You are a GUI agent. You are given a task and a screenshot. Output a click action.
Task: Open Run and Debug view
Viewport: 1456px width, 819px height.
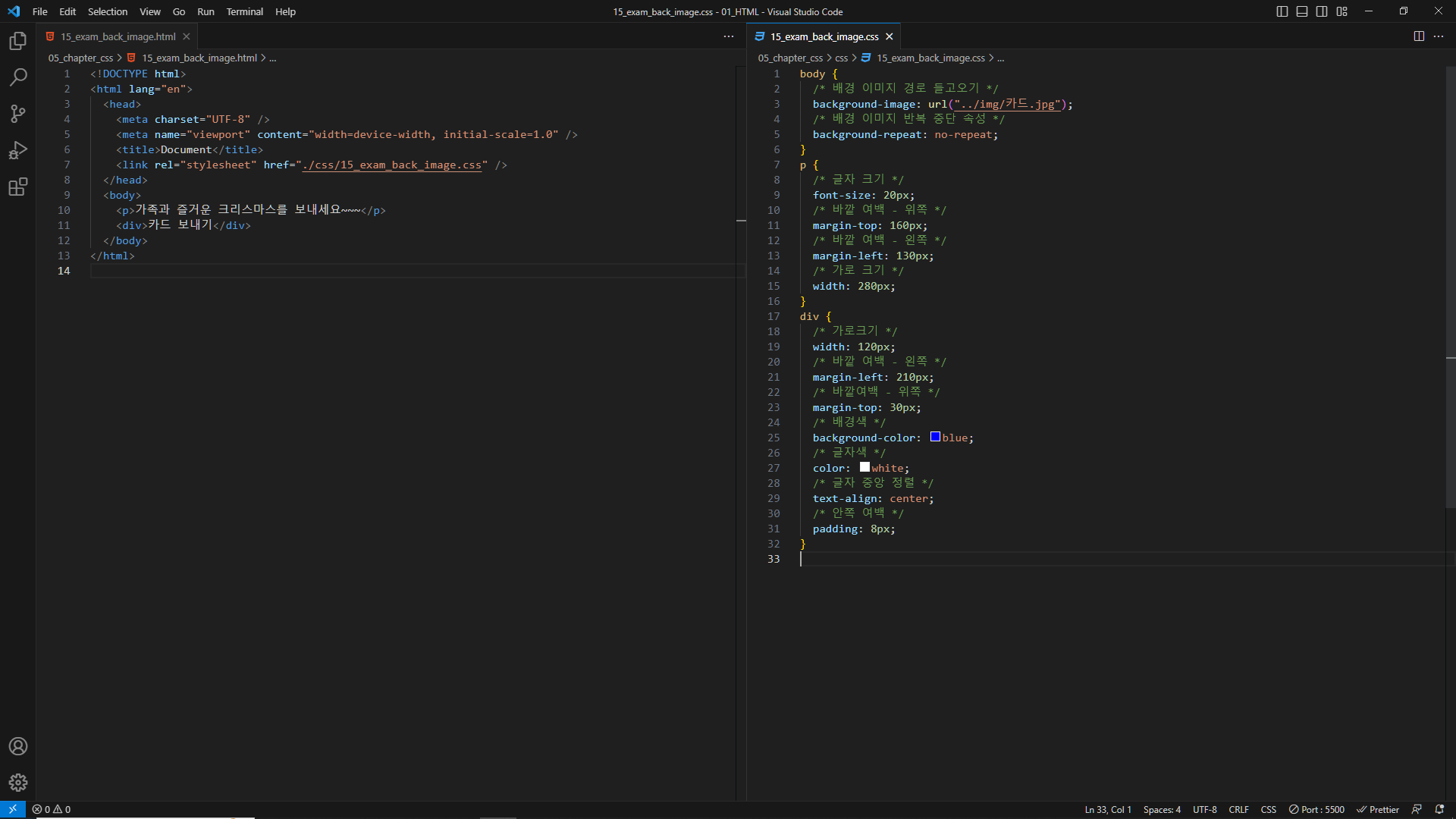click(x=18, y=150)
